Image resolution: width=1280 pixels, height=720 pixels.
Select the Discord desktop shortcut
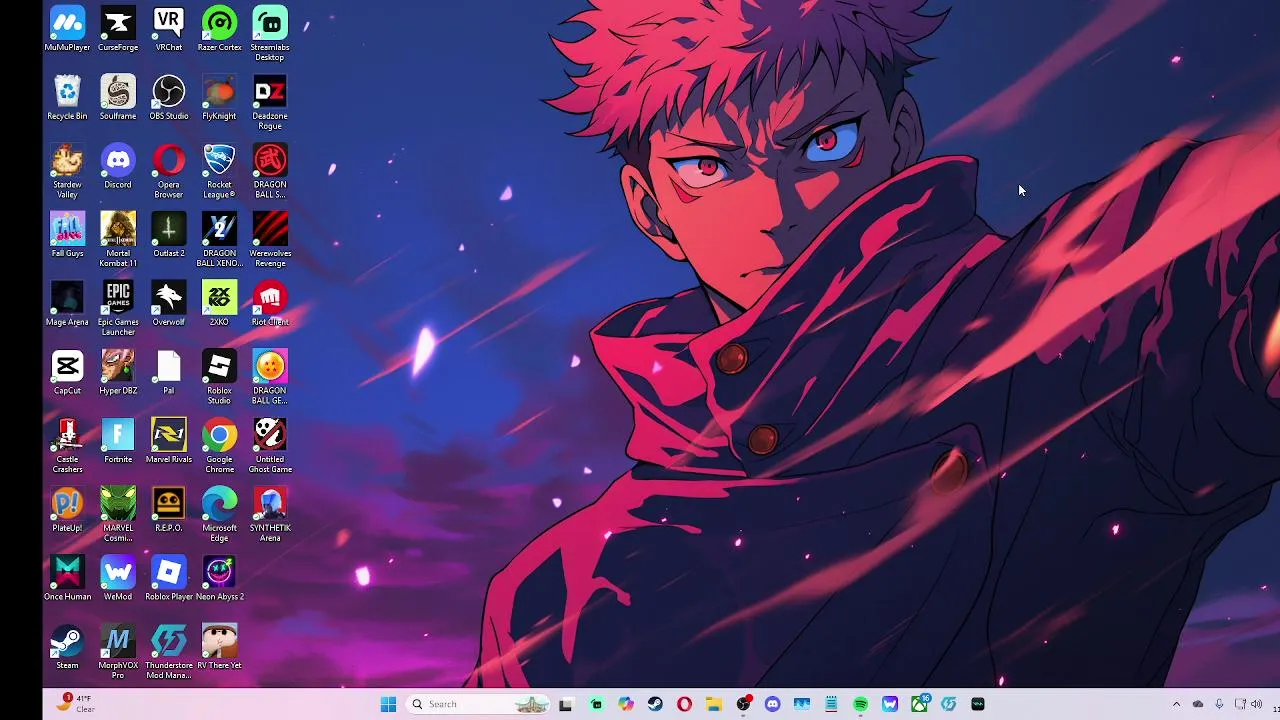point(118,167)
